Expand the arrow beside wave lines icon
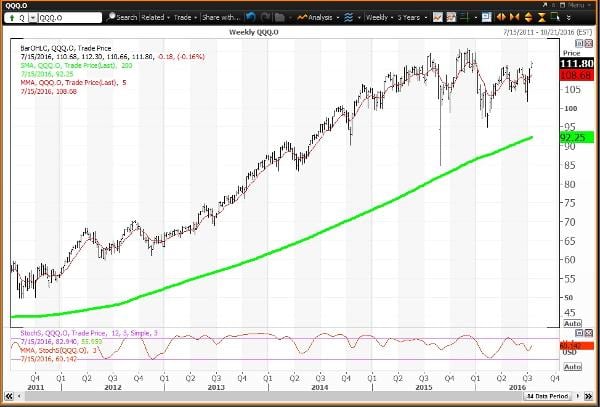Viewport: 600px width, 407px height. tap(359, 18)
